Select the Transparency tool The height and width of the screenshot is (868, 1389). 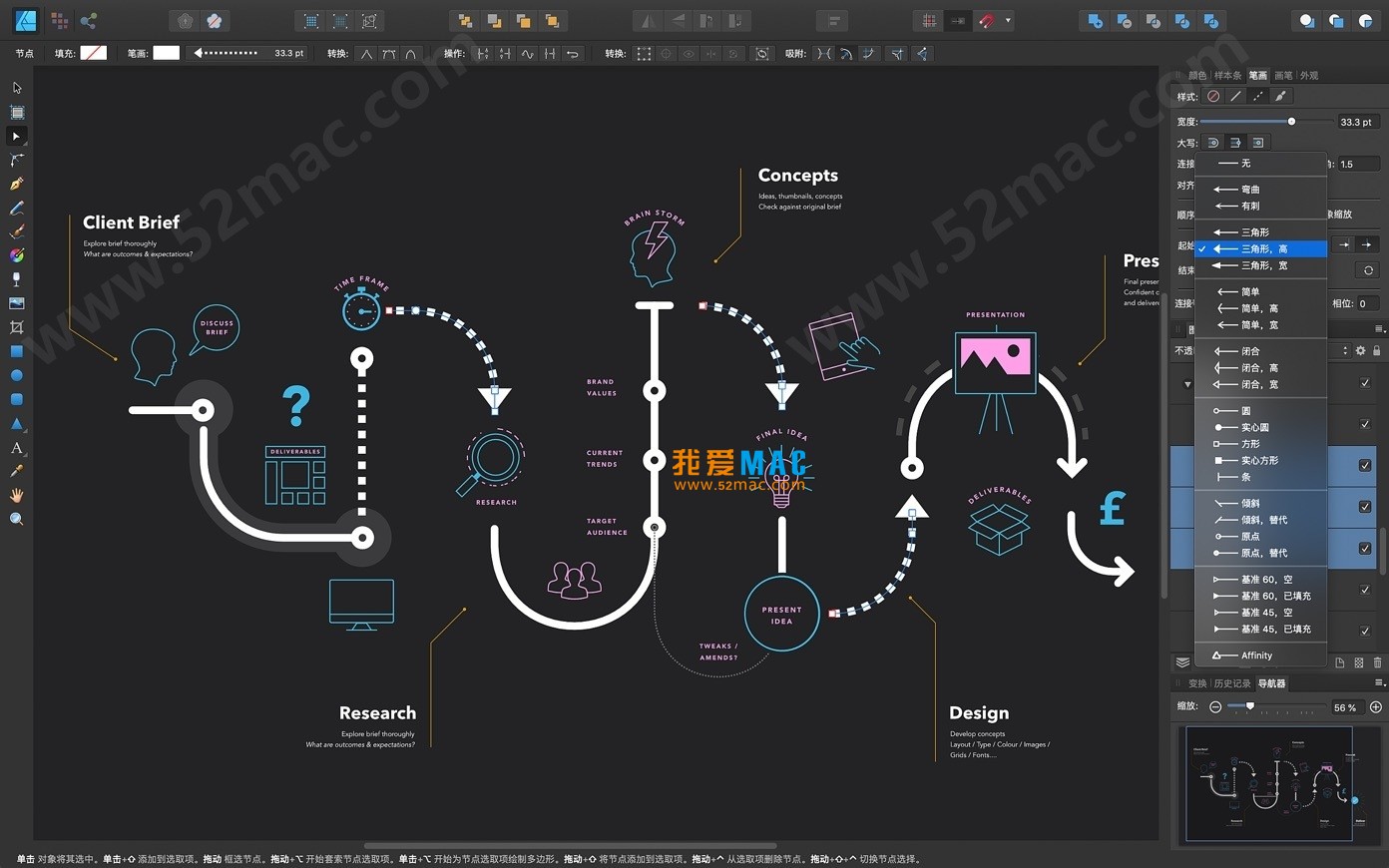click(x=17, y=279)
